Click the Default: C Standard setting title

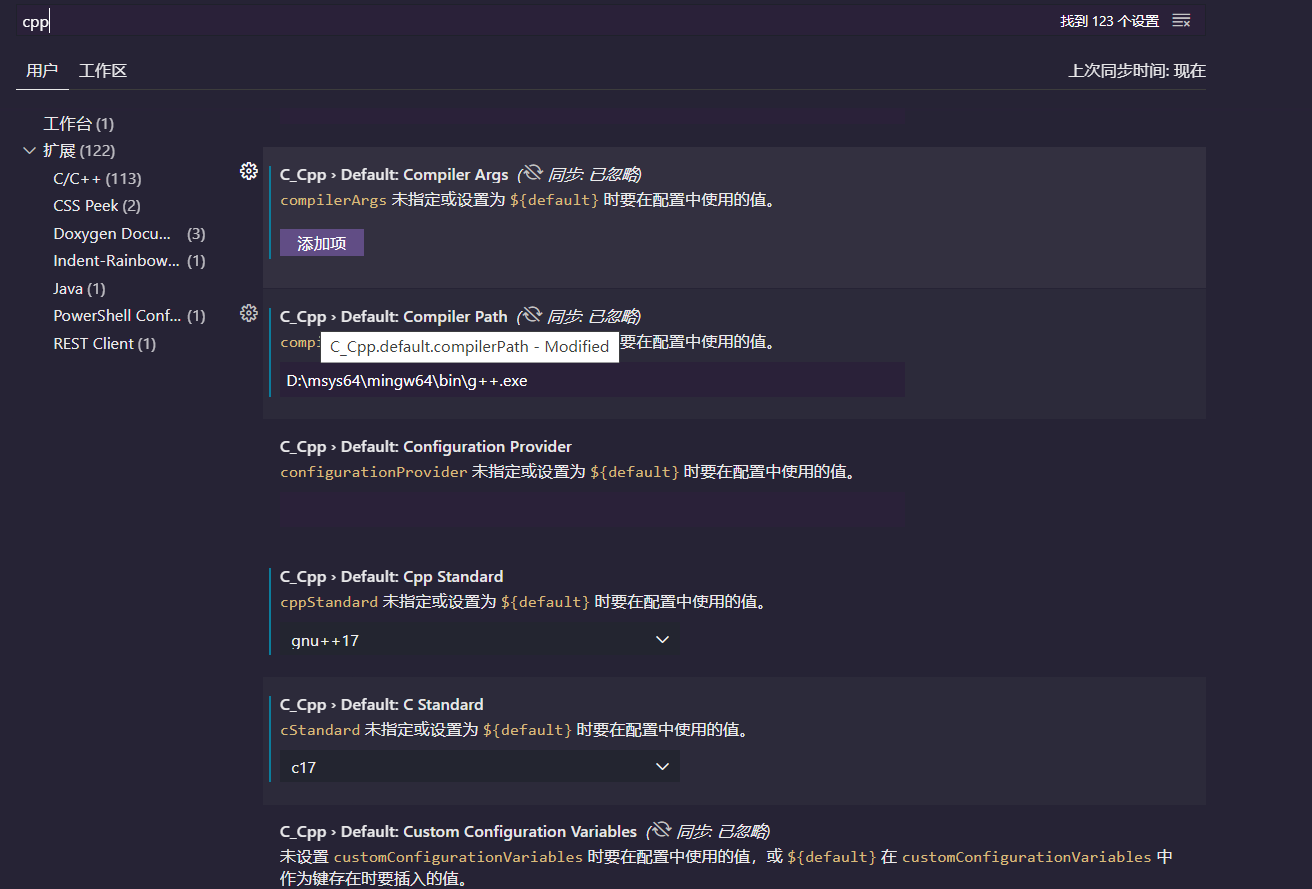coord(382,704)
